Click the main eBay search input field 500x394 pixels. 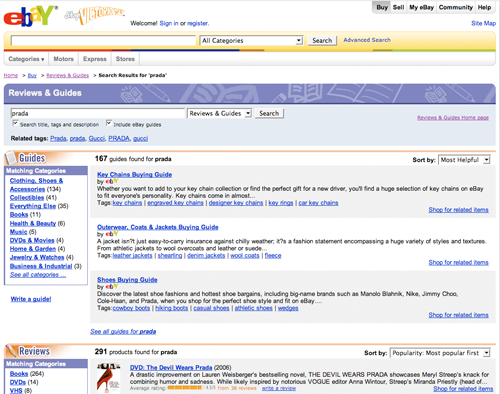pyautogui.click(x=103, y=41)
